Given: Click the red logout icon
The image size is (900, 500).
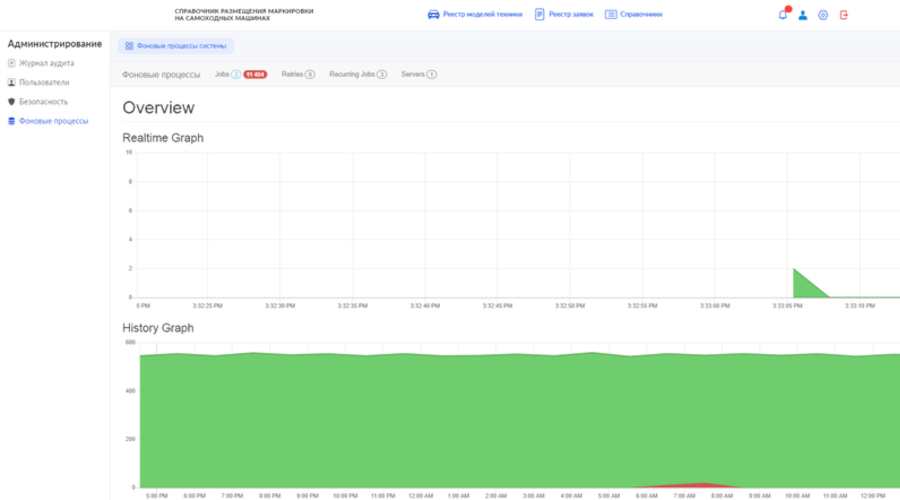Looking at the screenshot, I should pyautogui.click(x=844, y=15).
